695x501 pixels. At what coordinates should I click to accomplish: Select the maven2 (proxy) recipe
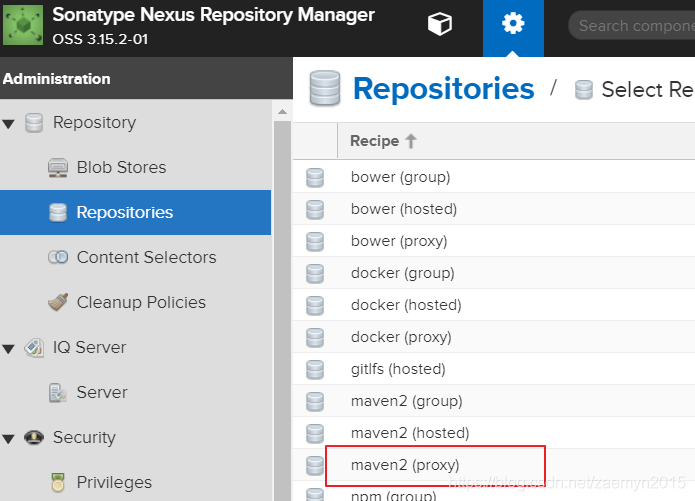click(405, 465)
